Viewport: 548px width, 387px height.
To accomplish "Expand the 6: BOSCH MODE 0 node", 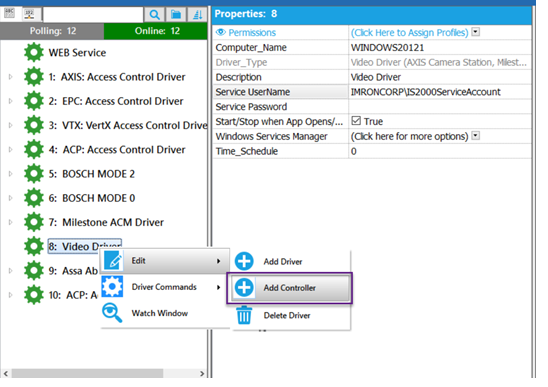I will coord(10,198).
